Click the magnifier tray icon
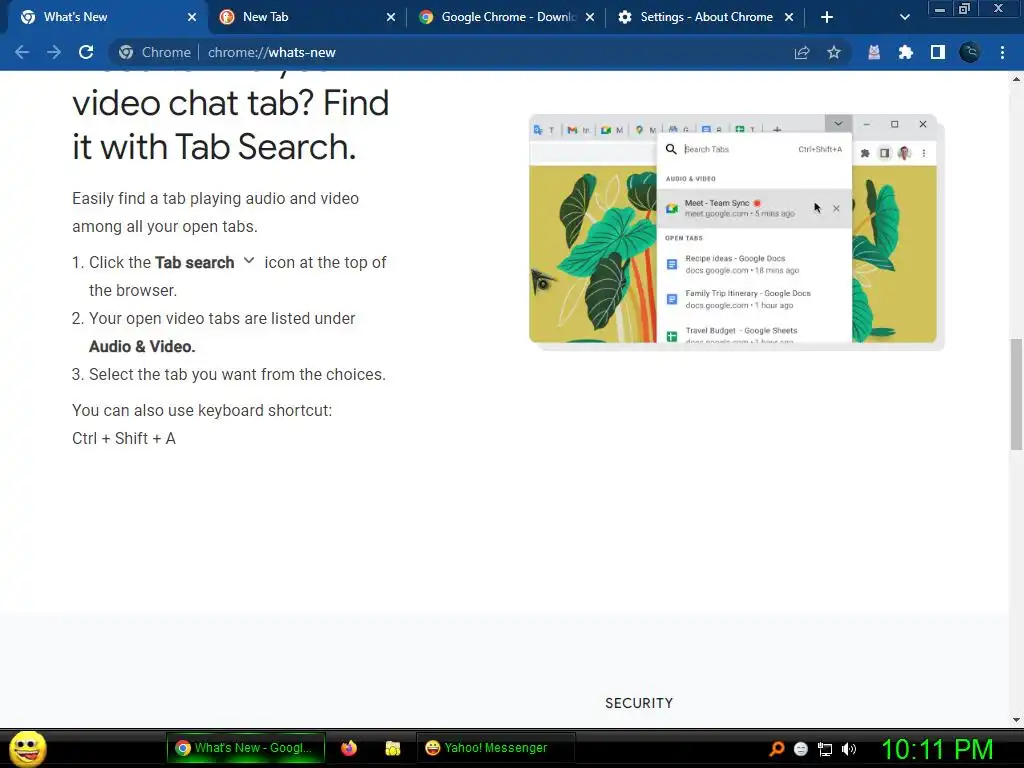 pos(776,748)
